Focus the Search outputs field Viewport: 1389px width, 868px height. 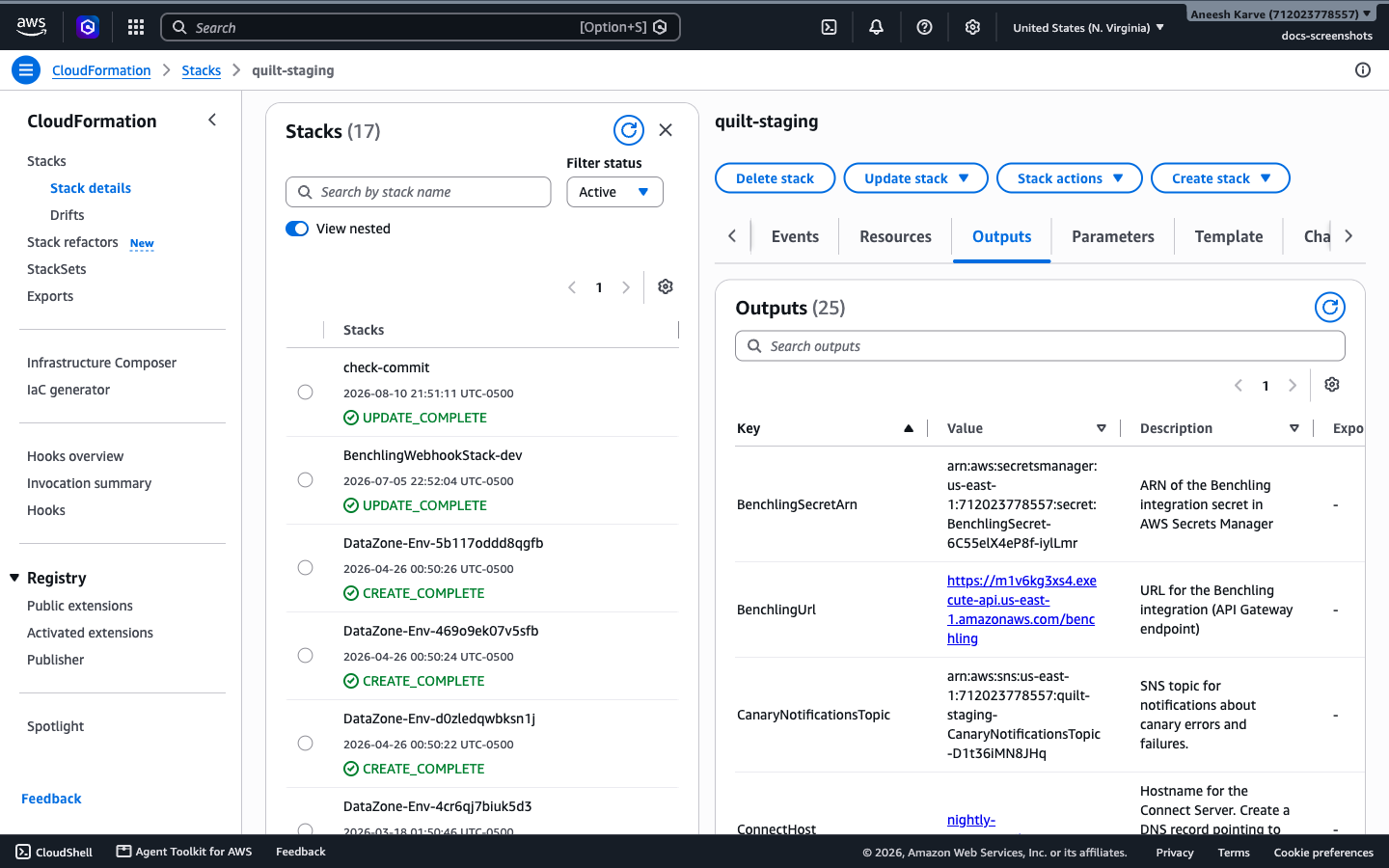pos(1040,346)
